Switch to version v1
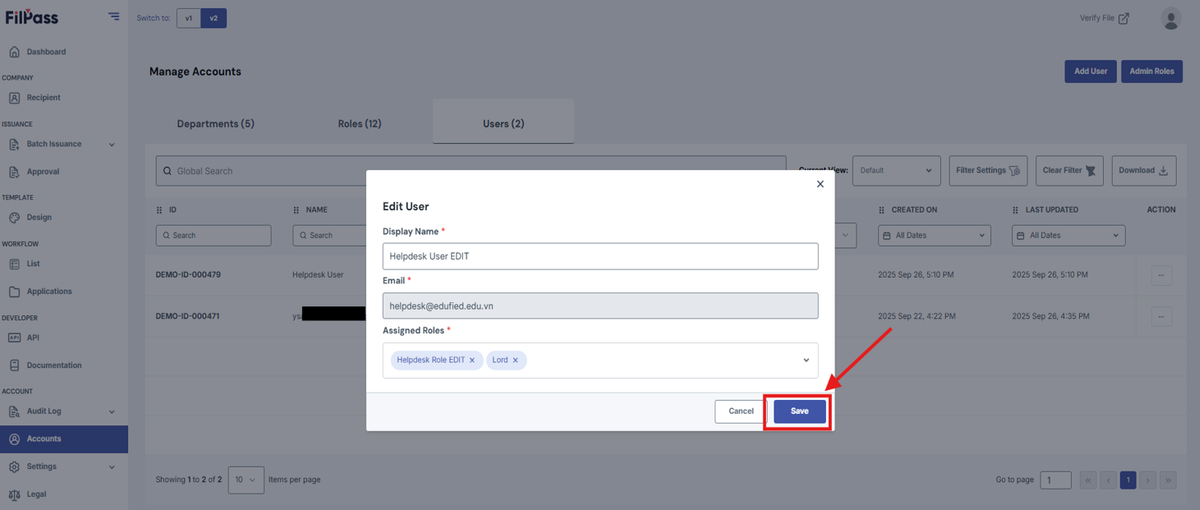Screen dimensions: 1200x510 [x=188, y=18]
